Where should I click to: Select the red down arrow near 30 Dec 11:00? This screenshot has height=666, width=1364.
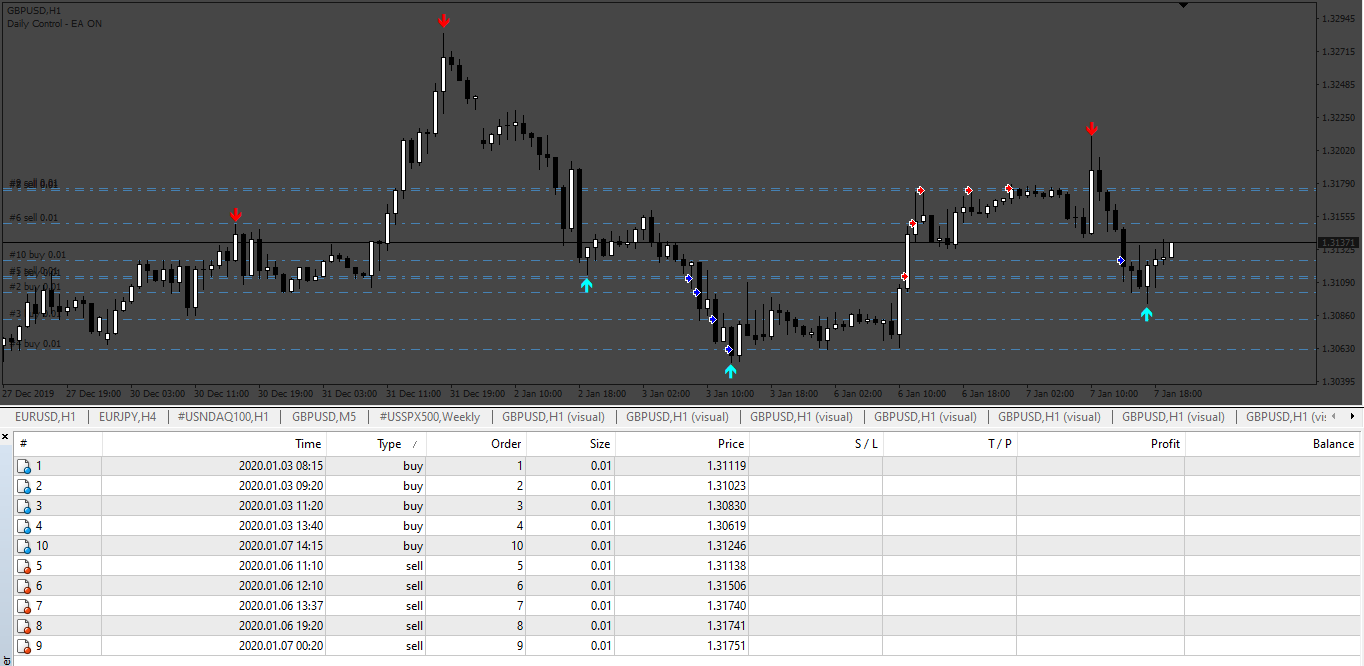(x=235, y=215)
